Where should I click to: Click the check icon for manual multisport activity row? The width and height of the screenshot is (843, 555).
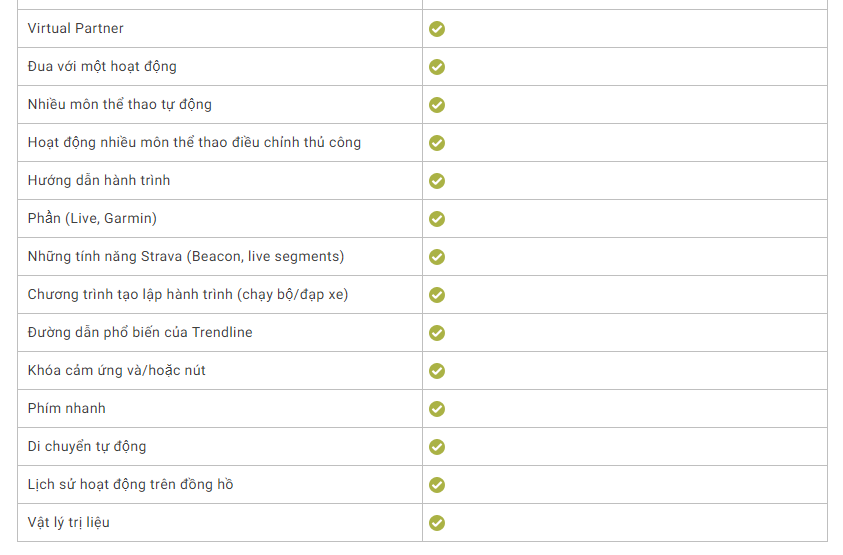tap(437, 143)
